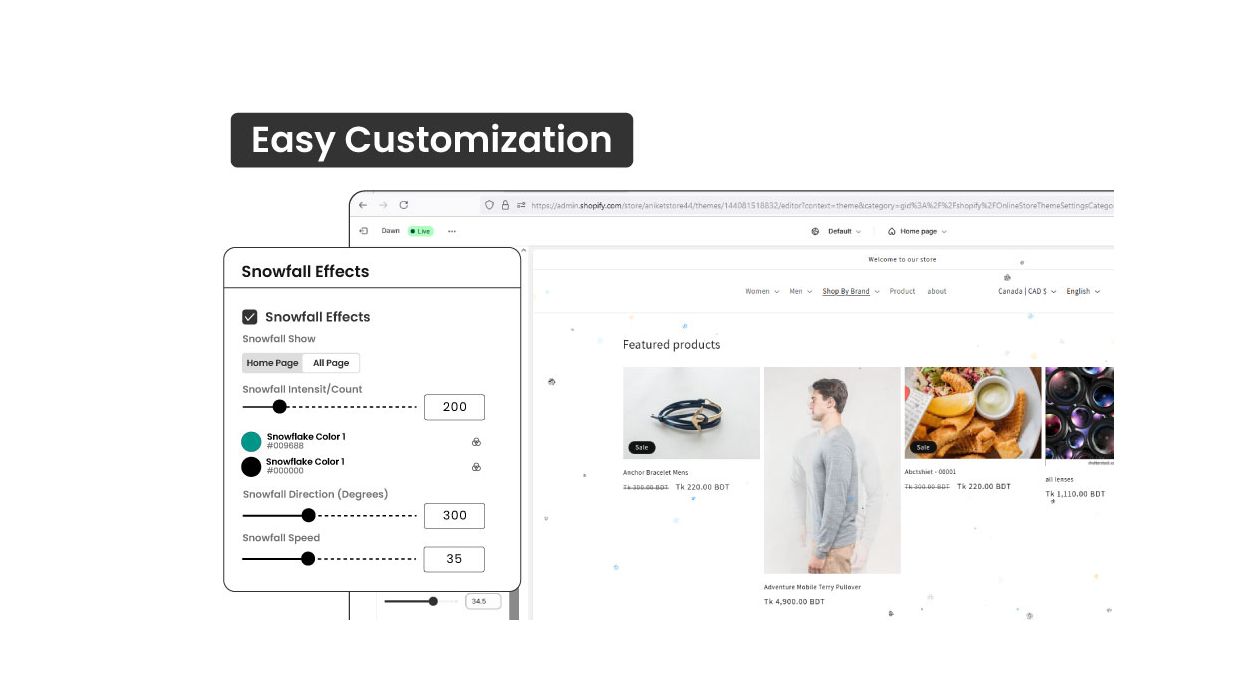1239x690 pixels.
Task: Click the home icon beside Home page
Action: click(892, 231)
